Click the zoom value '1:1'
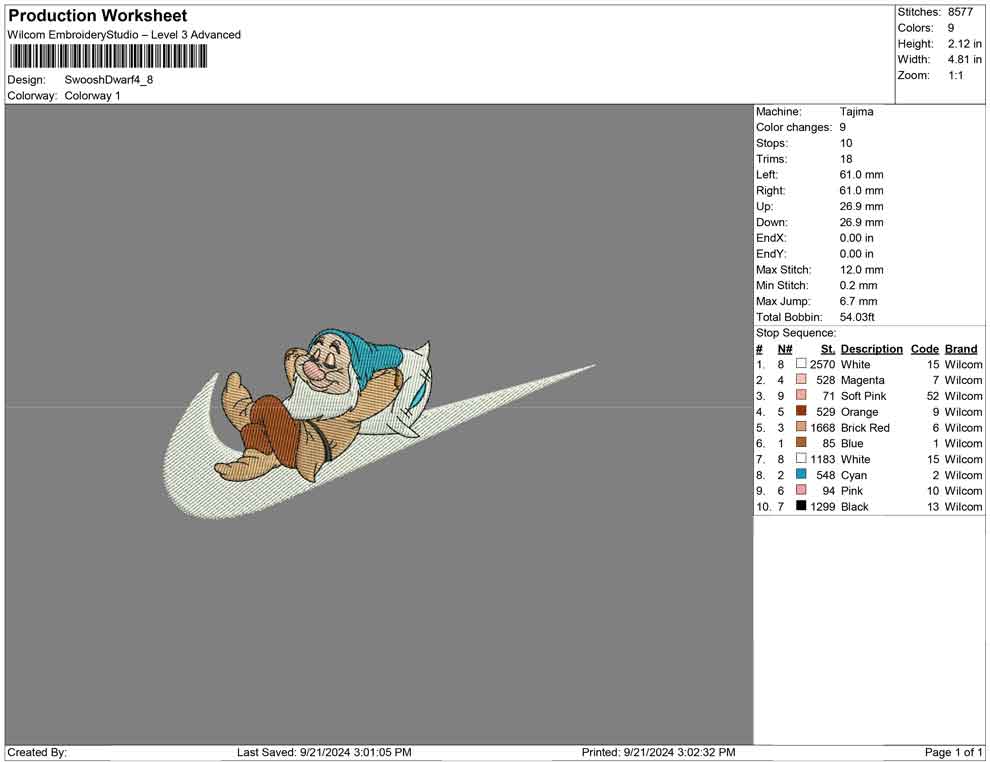Viewport: 990px width, 762px height. click(x=955, y=75)
